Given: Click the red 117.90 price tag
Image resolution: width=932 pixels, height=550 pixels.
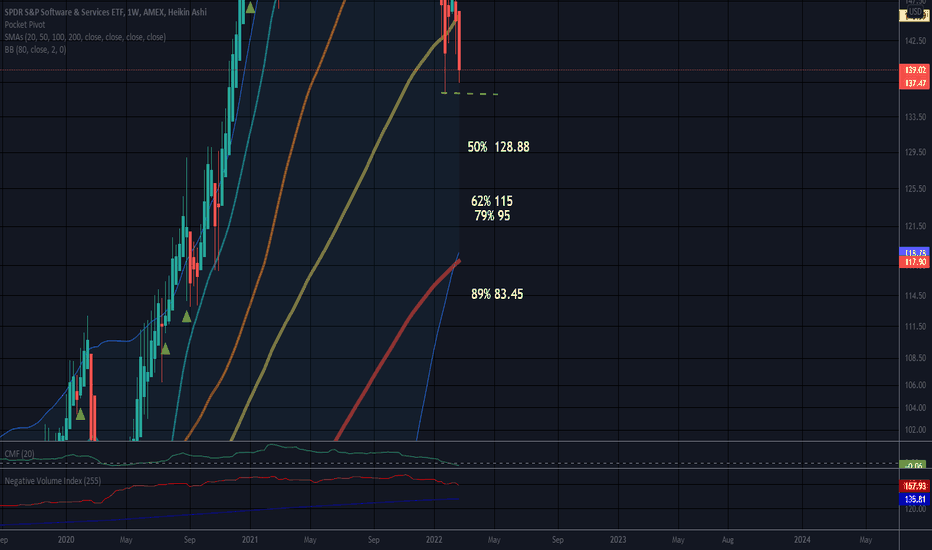Looking at the screenshot, I should point(915,262).
